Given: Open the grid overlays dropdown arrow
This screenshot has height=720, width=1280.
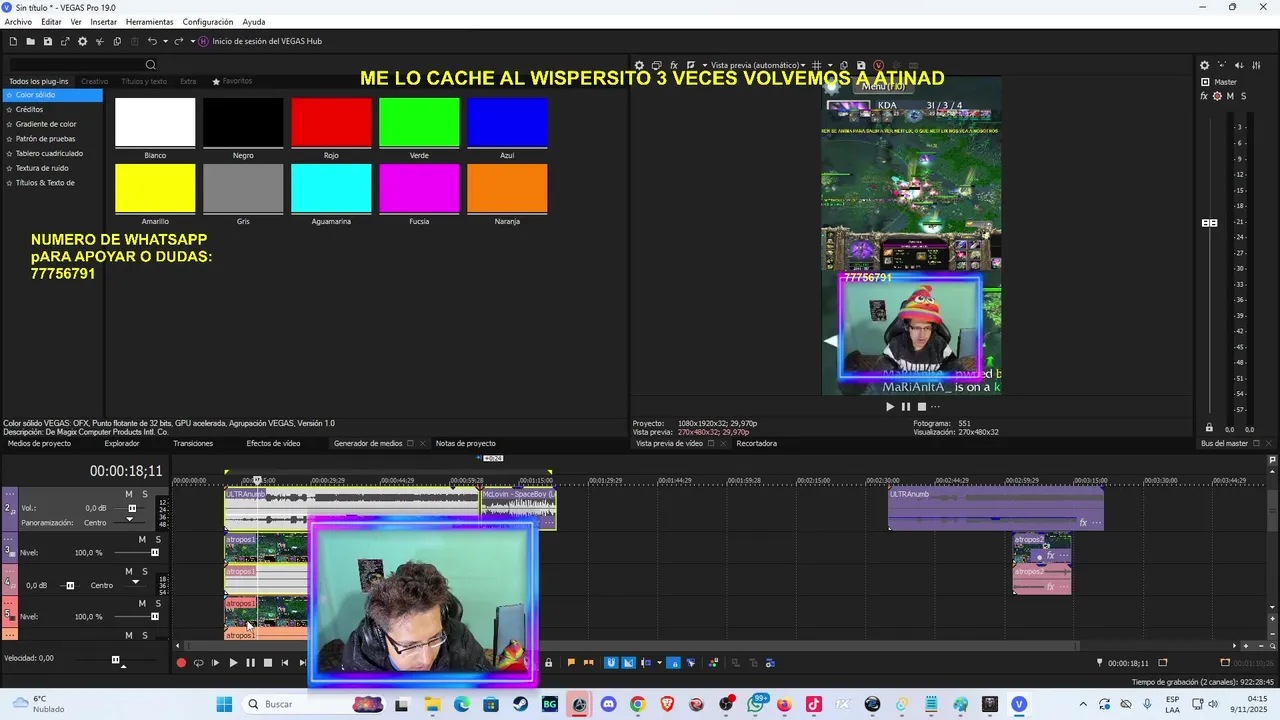Looking at the screenshot, I should point(830,65).
